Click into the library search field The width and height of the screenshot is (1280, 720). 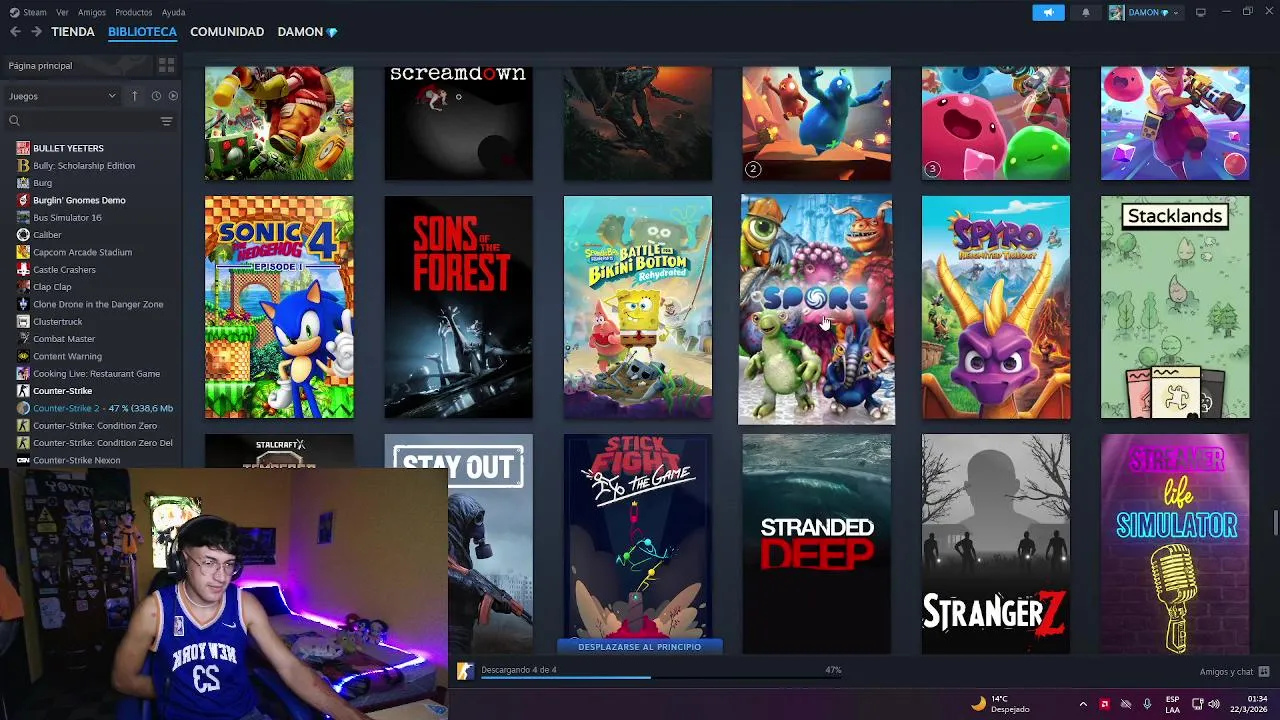click(90, 121)
